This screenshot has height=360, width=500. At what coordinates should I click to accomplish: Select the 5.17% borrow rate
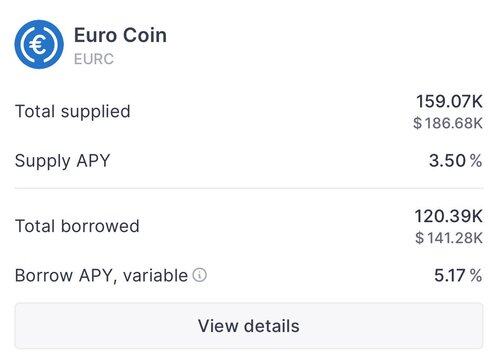(x=458, y=276)
